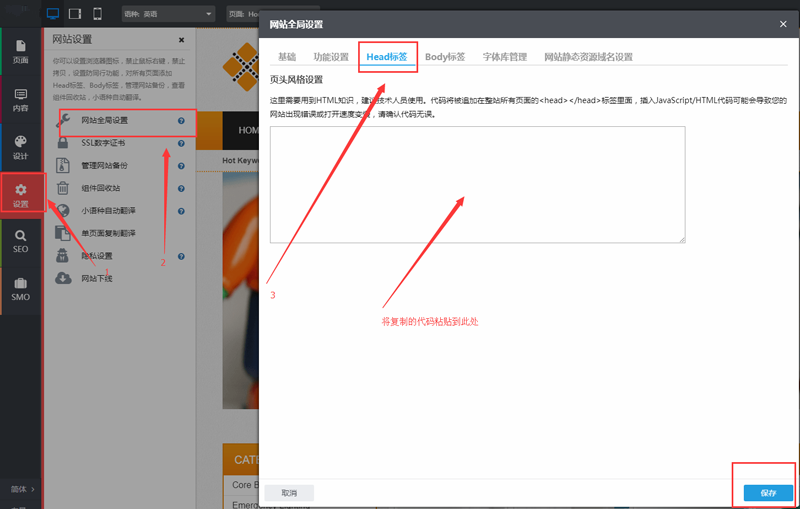Switch to desktop preview mode
Viewport: 800px width, 509px height.
coord(53,14)
